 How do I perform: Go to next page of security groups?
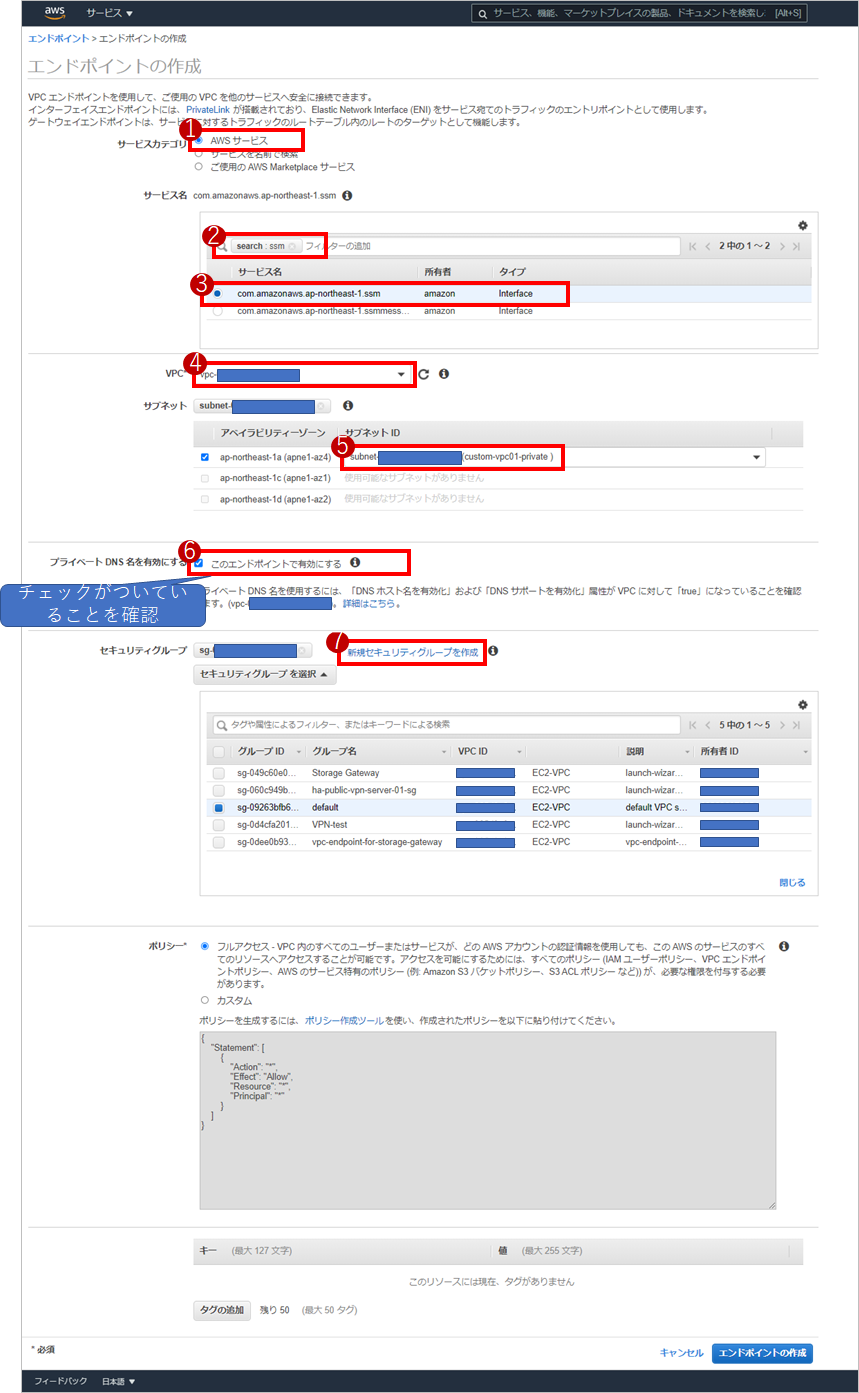tap(781, 725)
